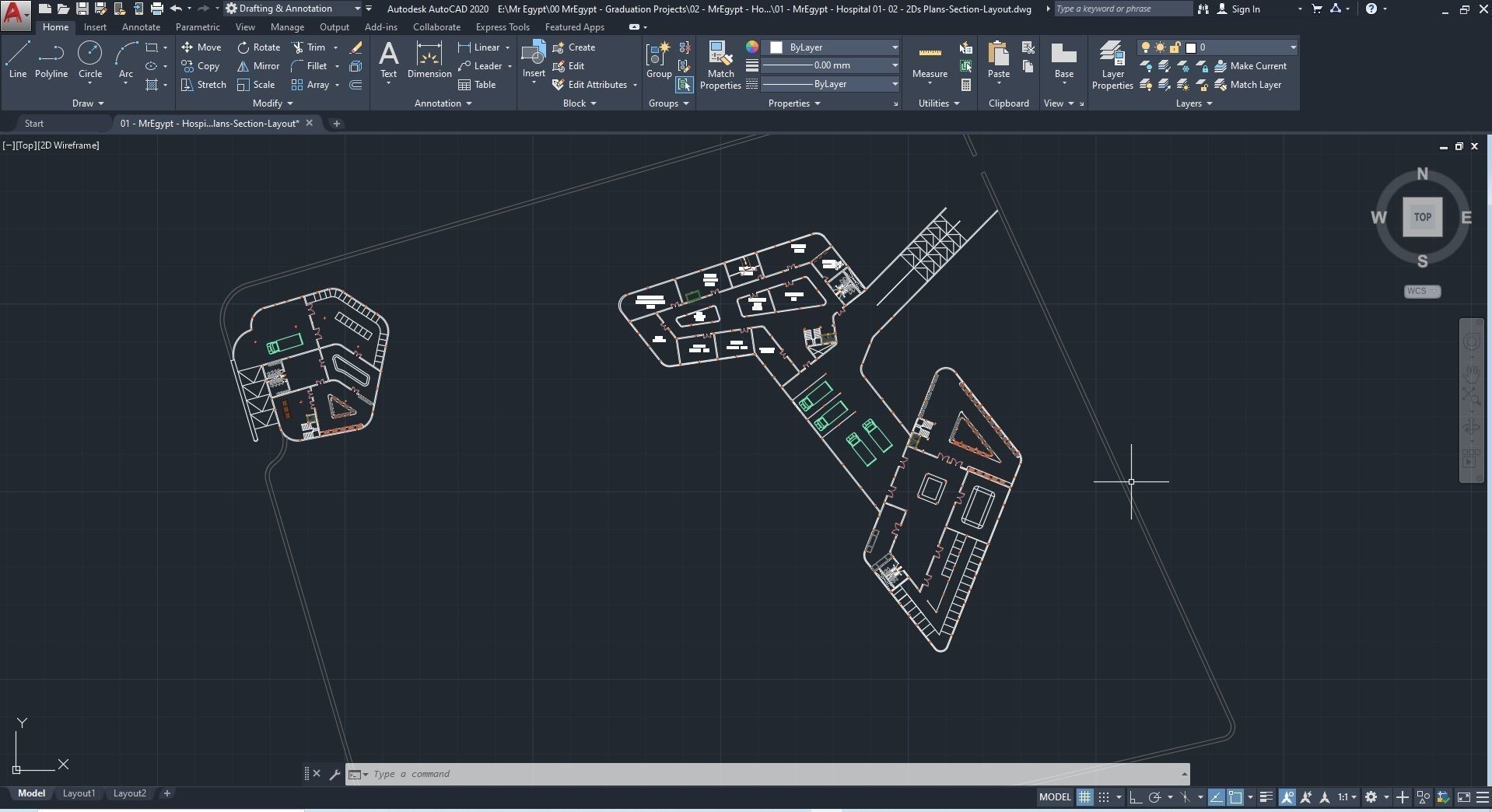Click the Match Properties tool
Image resolution: width=1492 pixels, height=812 pixels.
720,66
